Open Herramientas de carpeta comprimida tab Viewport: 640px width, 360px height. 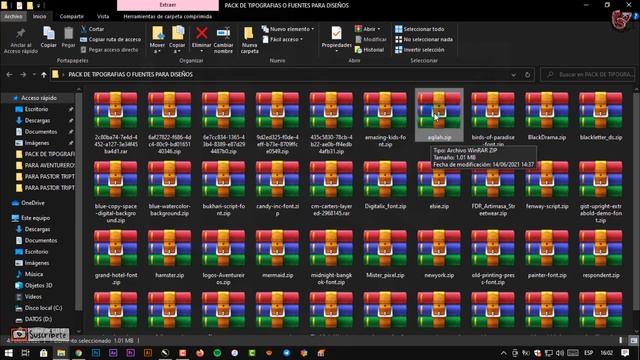click(x=167, y=16)
